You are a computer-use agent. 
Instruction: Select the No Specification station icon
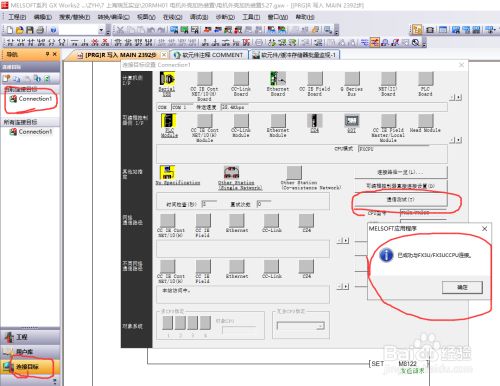[168, 172]
